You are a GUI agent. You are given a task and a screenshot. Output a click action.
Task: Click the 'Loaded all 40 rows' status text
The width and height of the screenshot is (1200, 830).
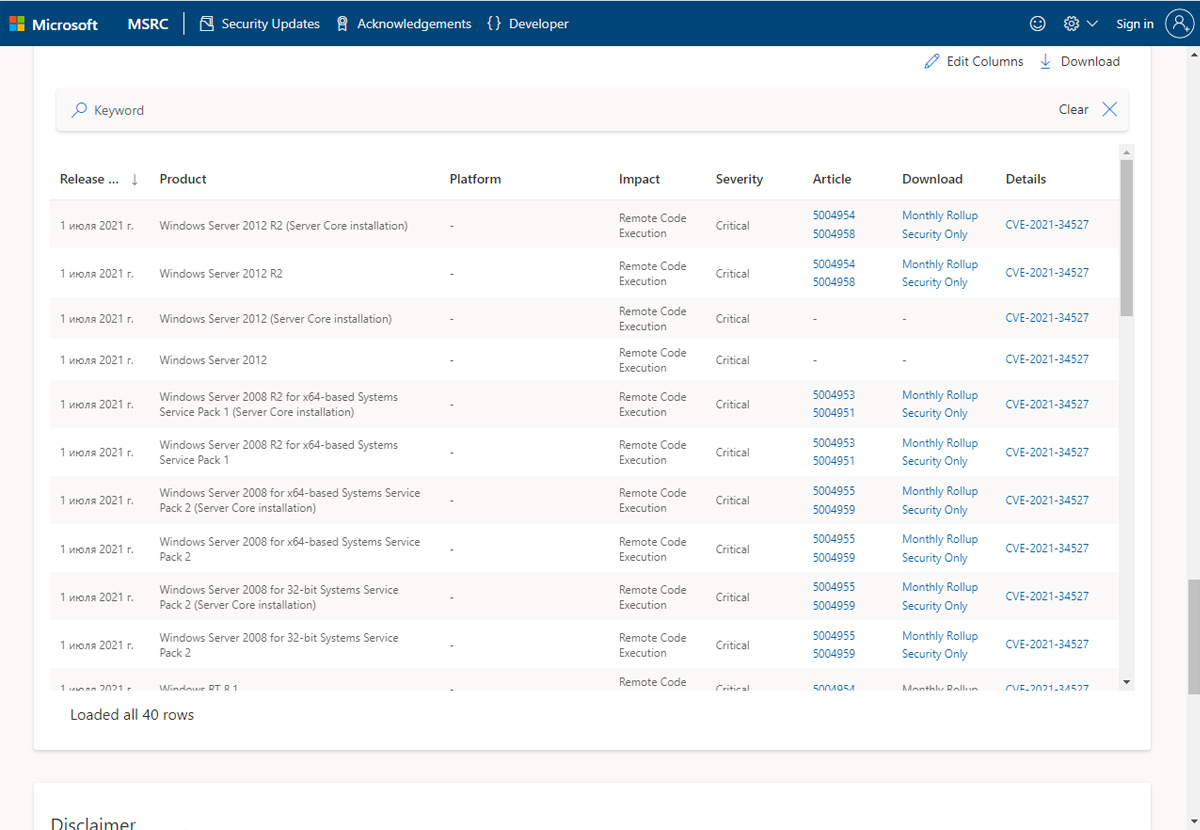coord(132,715)
